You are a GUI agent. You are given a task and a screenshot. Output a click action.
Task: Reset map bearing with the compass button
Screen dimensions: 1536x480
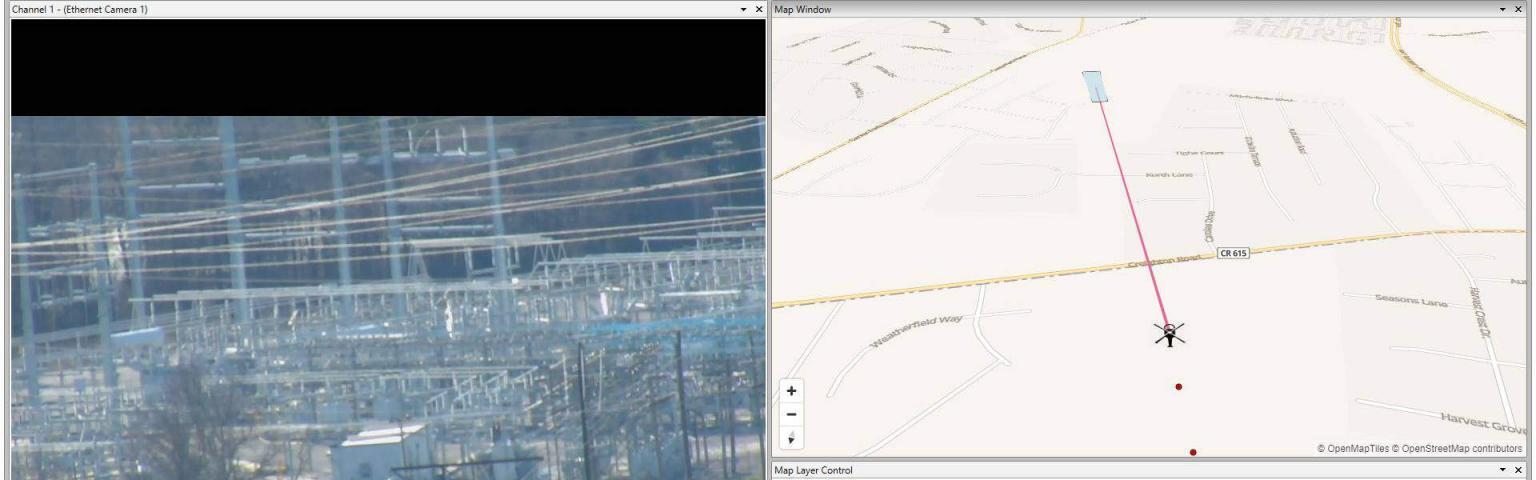coord(792,437)
